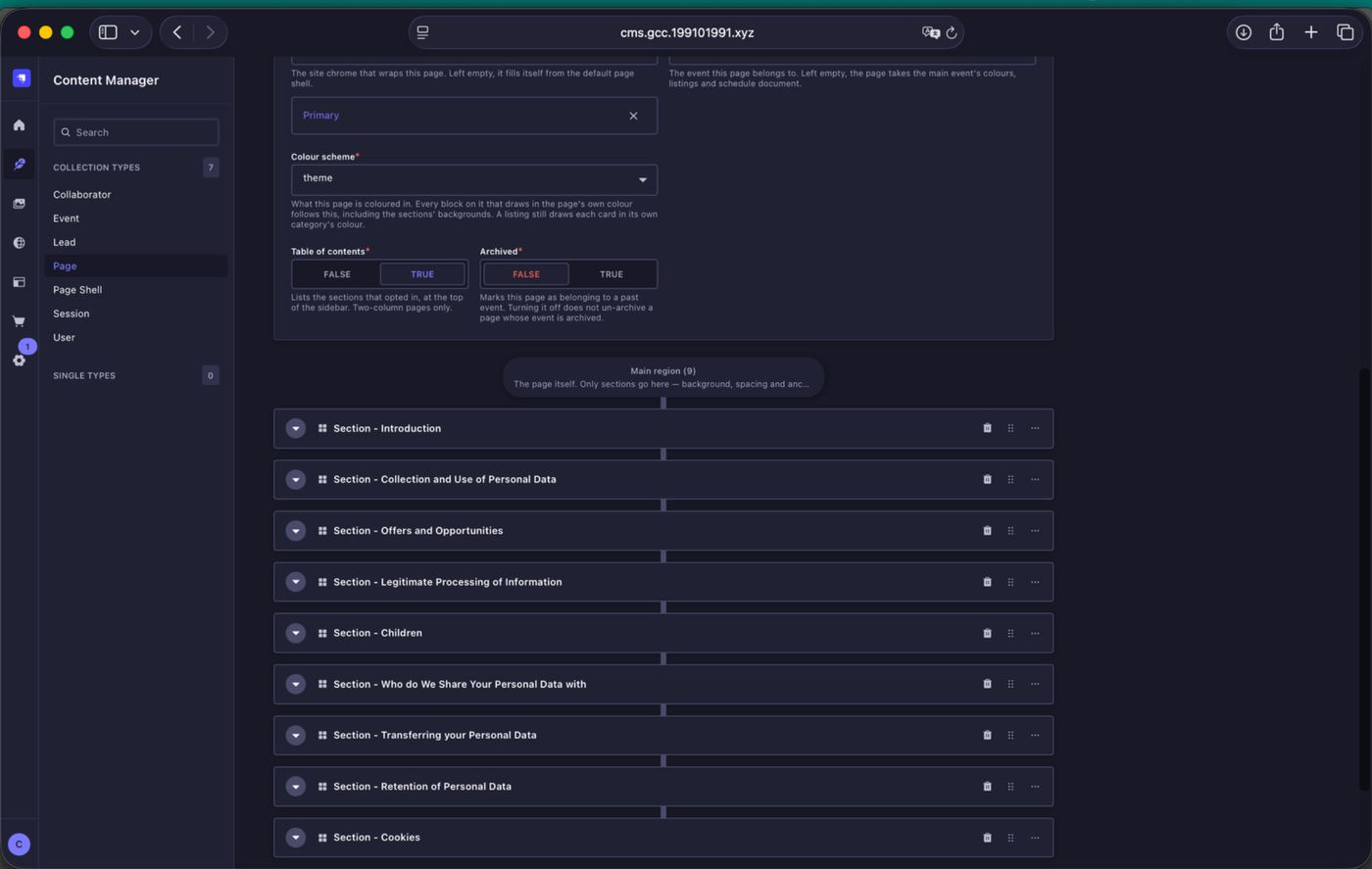Screen dimensions: 1372x869
Task: Open the Media Library icon
Action: tap(19, 204)
